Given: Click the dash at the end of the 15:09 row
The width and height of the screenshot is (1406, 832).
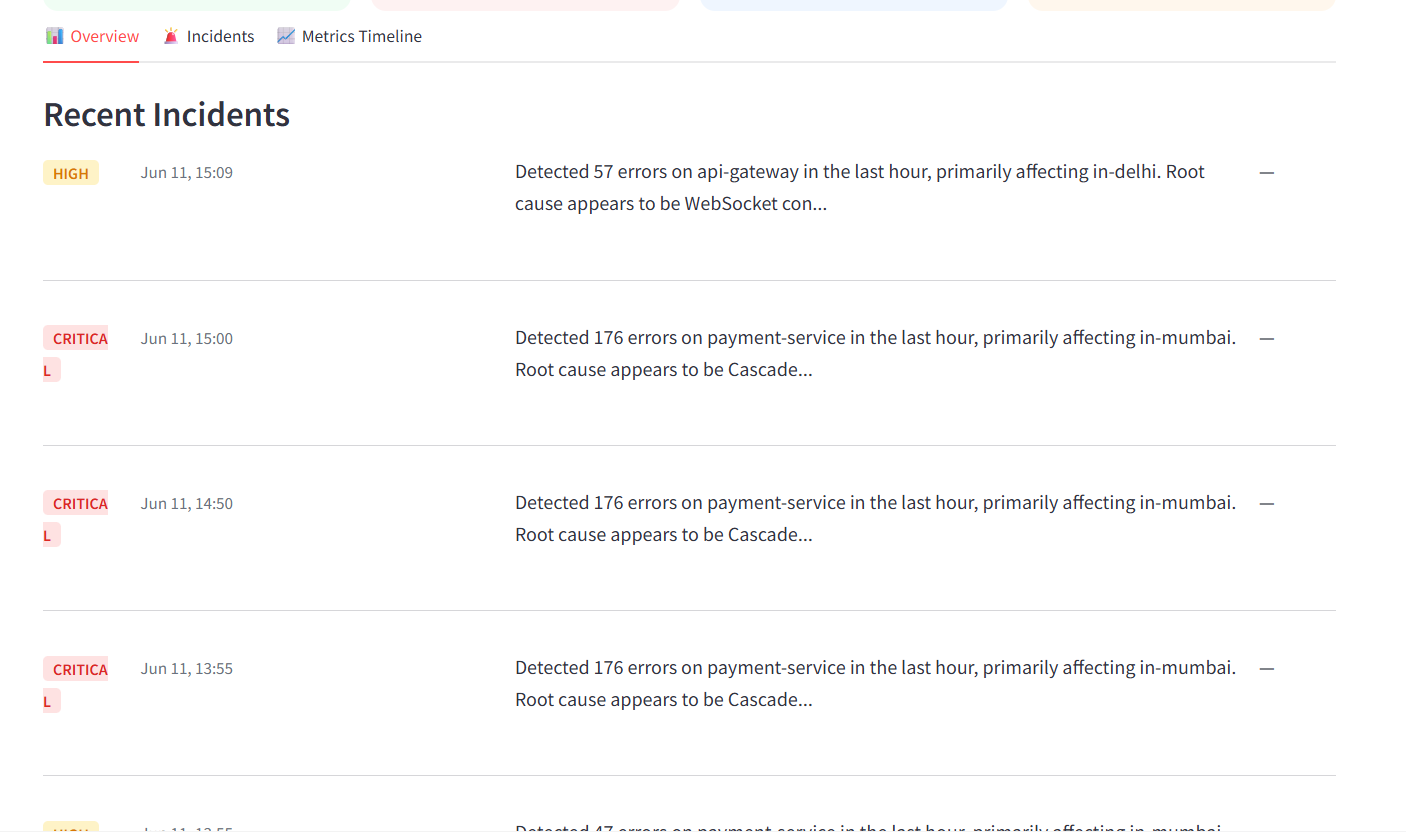Looking at the screenshot, I should [1267, 172].
